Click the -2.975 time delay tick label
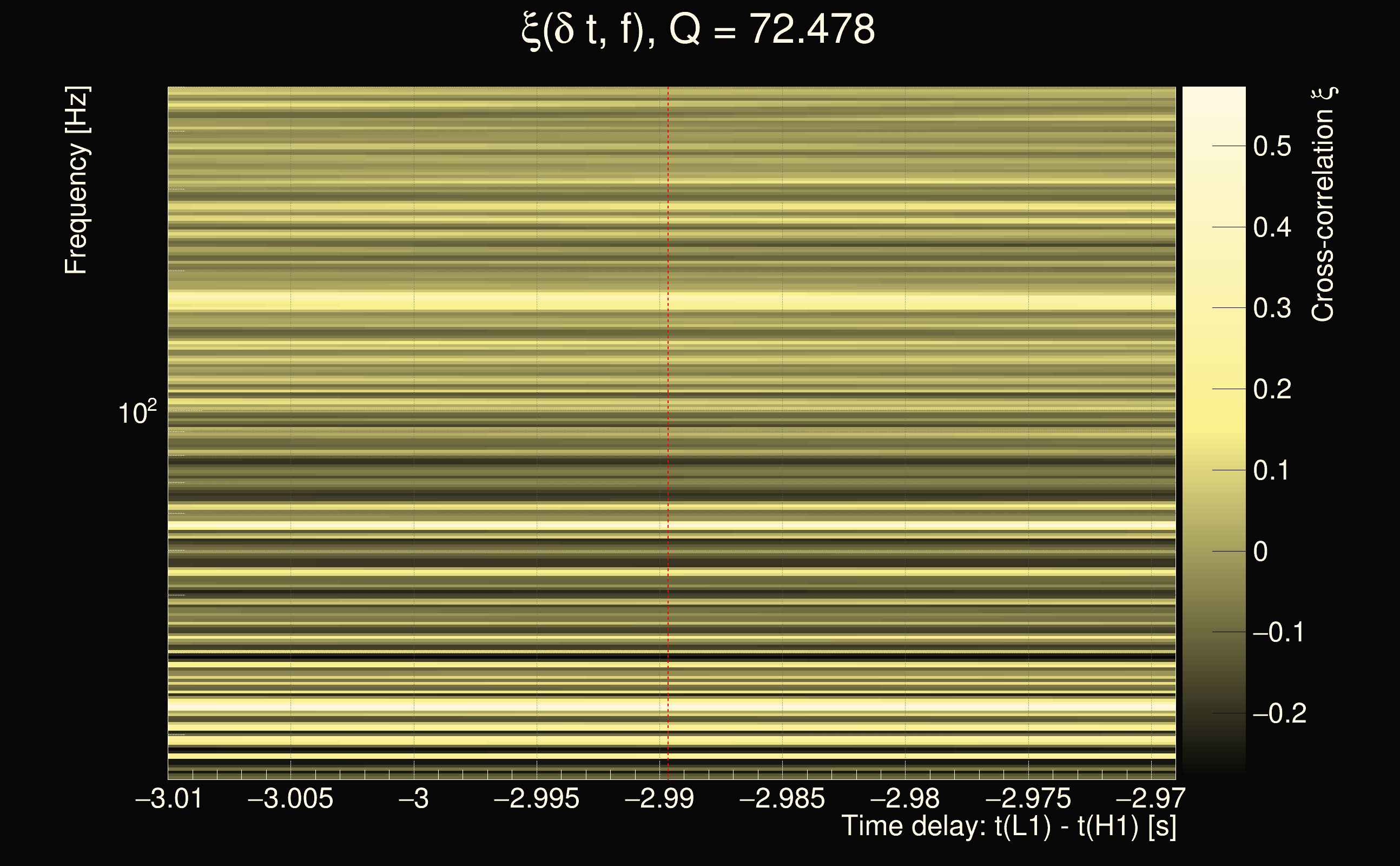 pyautogui.click(x=1028, y=798)
